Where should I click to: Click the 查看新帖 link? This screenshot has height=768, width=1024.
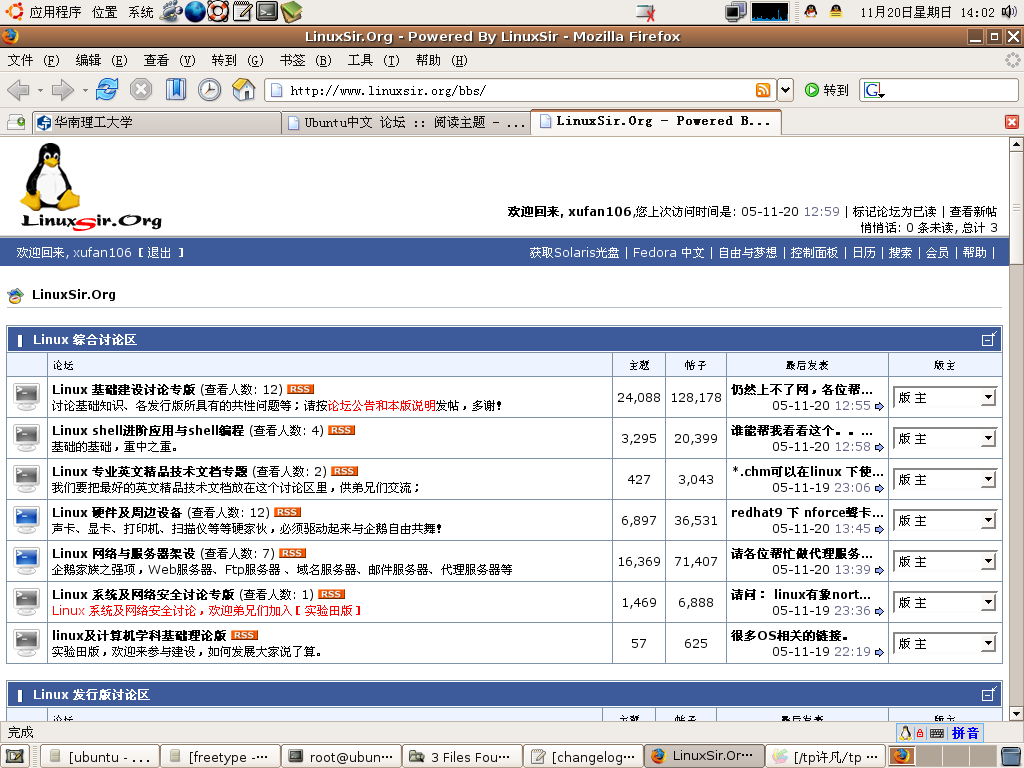coord(973,211)
